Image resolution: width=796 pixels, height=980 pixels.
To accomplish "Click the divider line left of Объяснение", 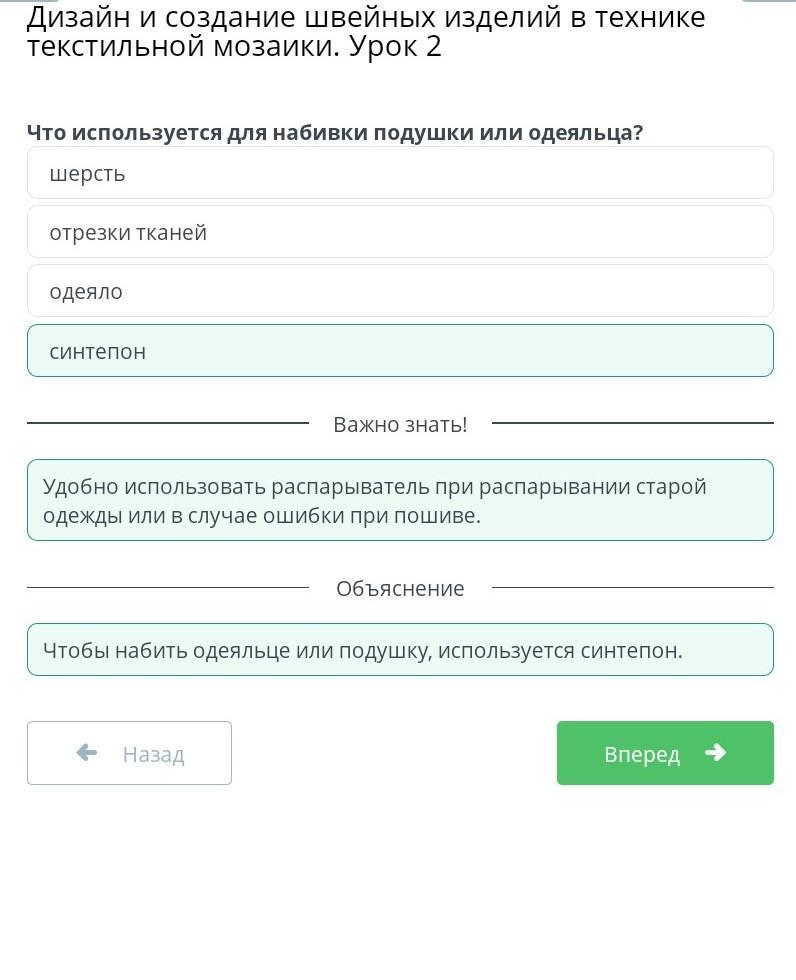I will click(x=168, y=588).
